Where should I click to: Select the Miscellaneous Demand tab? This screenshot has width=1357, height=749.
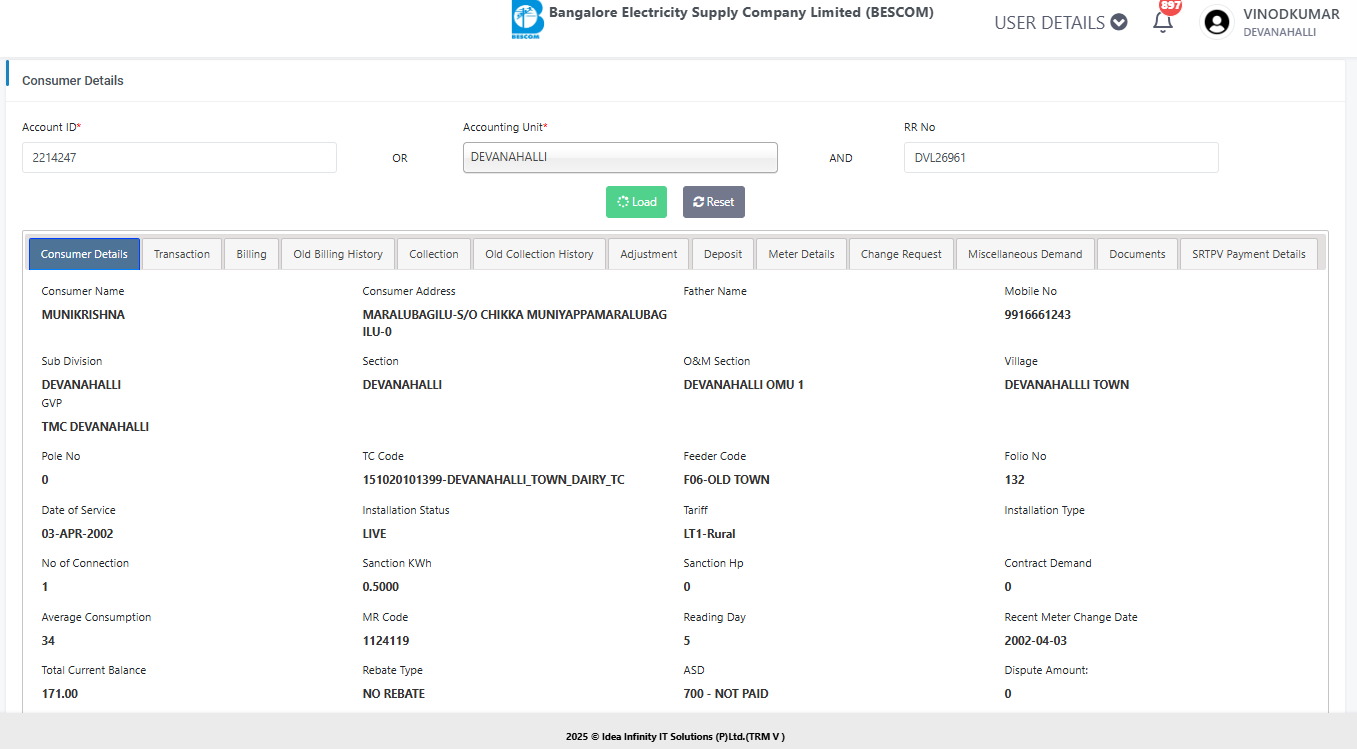pyautogui.click(x=1025, y=254)
